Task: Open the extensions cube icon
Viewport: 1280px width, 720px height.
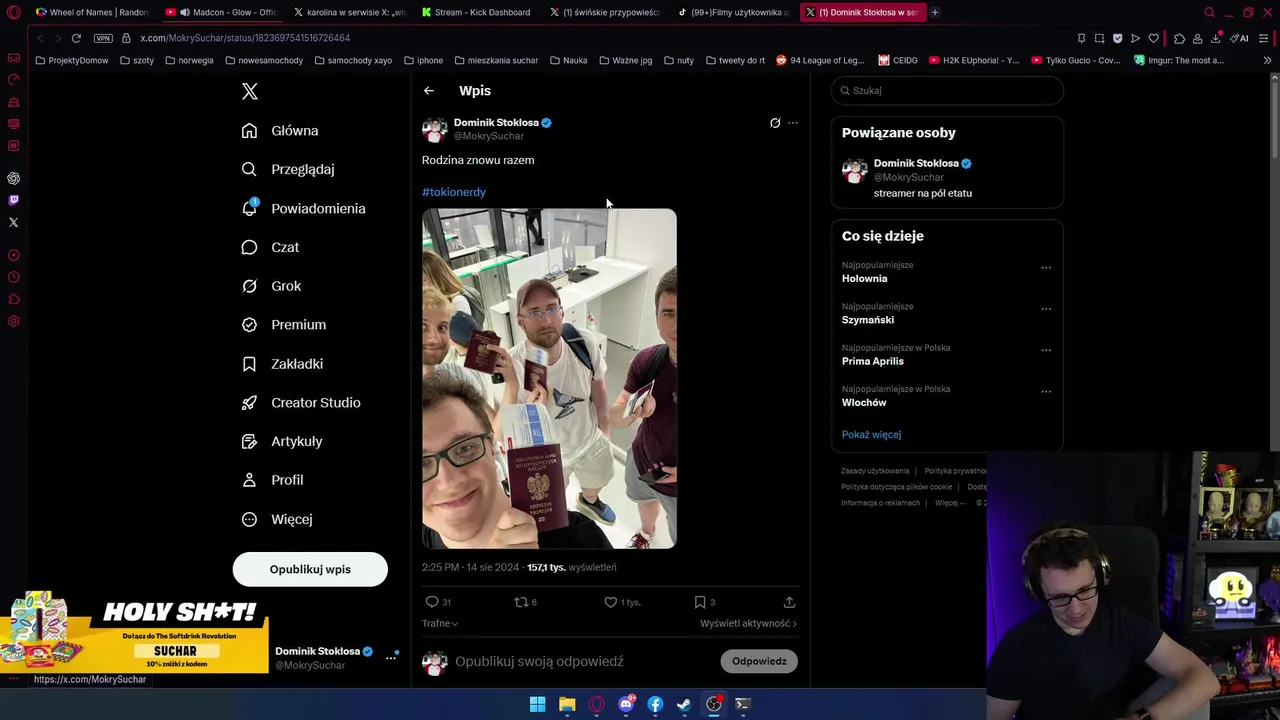Action: 1179,38
